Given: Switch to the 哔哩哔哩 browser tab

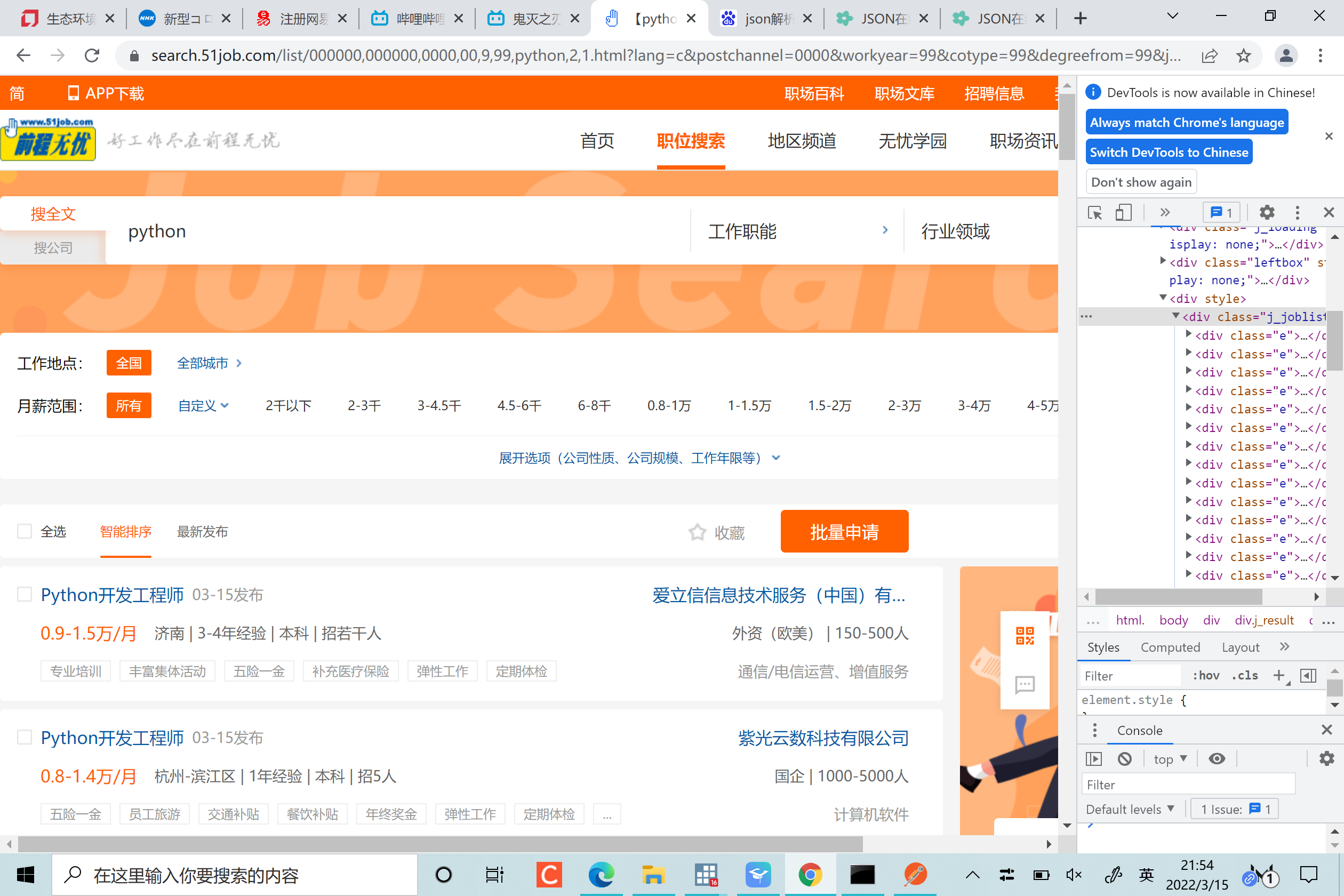Looking at the screenshot, I should point(417,18).
